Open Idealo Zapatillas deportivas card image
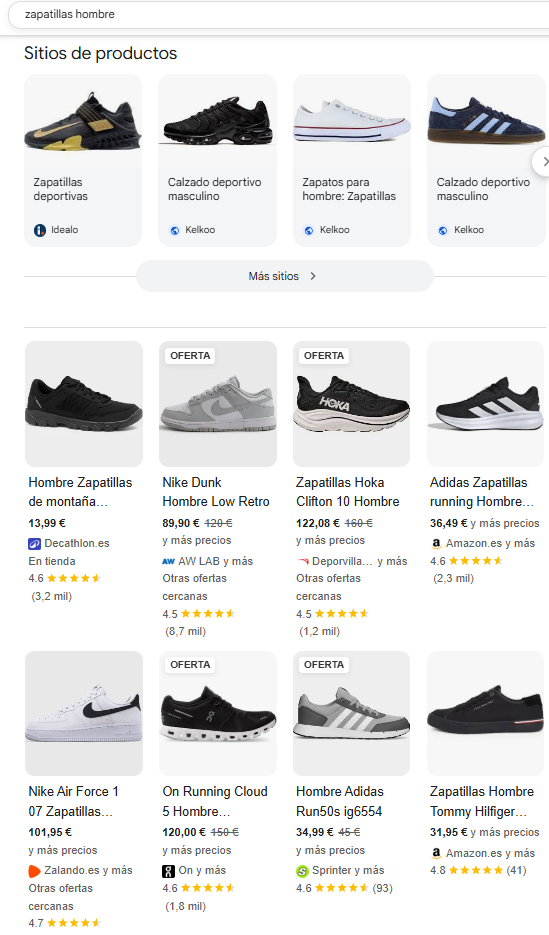Image resolution: width=549 pixels, height=935 pixels. coord(83,124)
